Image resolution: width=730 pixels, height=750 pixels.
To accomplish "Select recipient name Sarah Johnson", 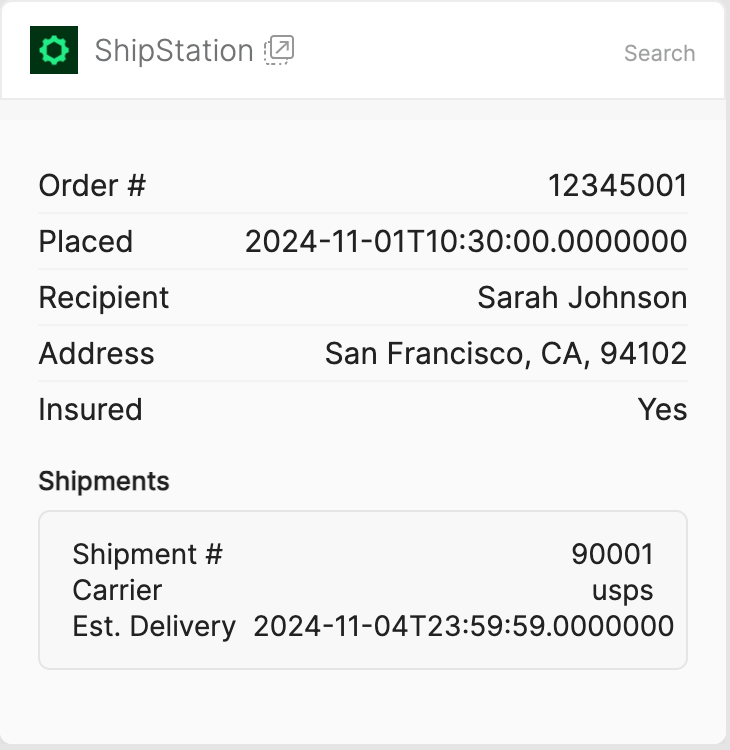I will pos(582,297).
